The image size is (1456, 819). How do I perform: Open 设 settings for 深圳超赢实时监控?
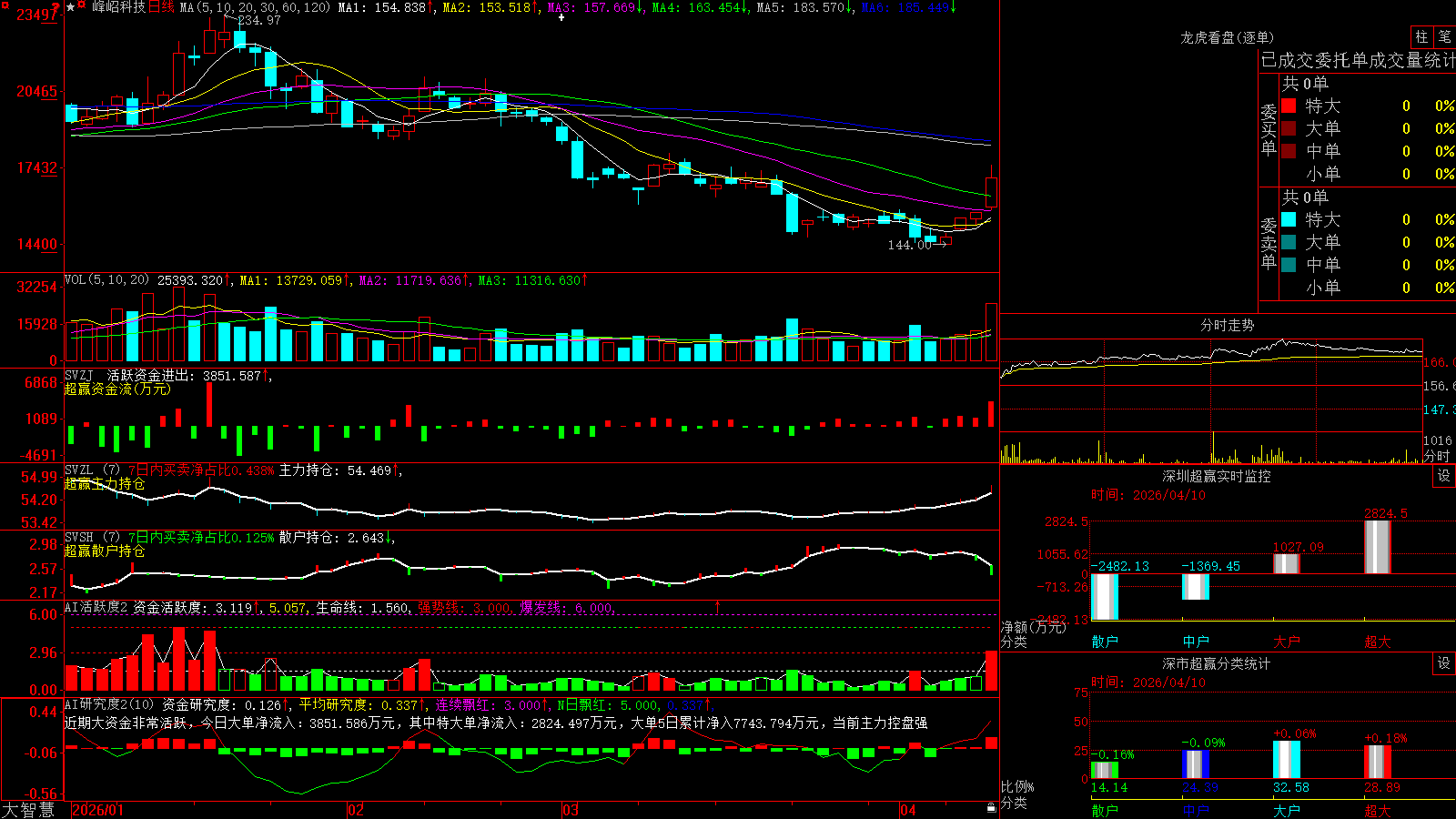(1444, 476)
